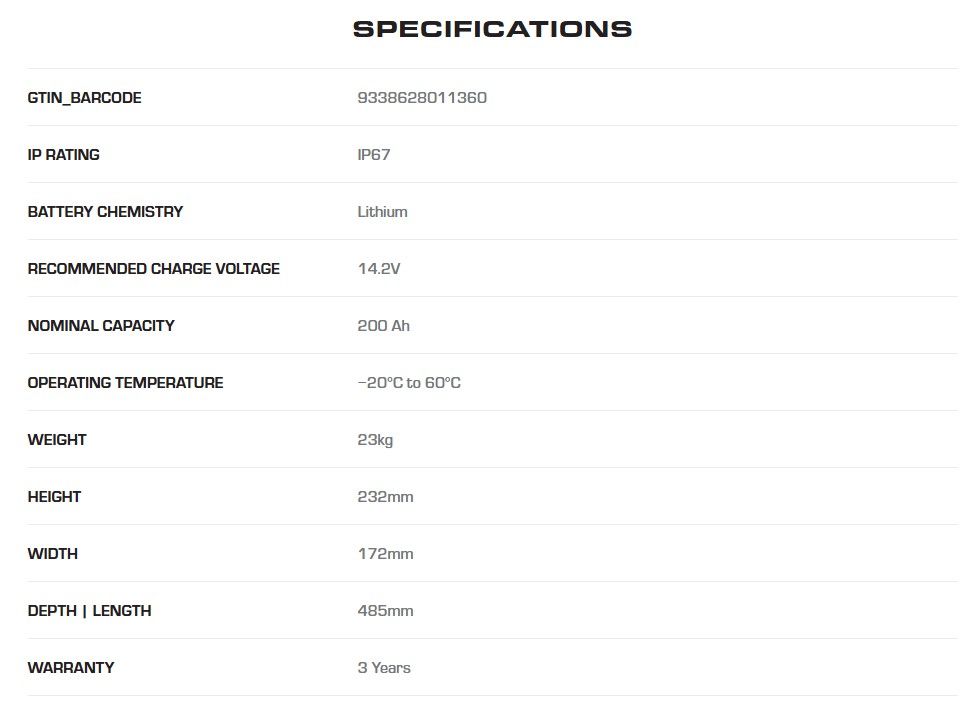The image size is (962, 708).
Task: Click the WEIGHT label
Action: coord(57,440)
